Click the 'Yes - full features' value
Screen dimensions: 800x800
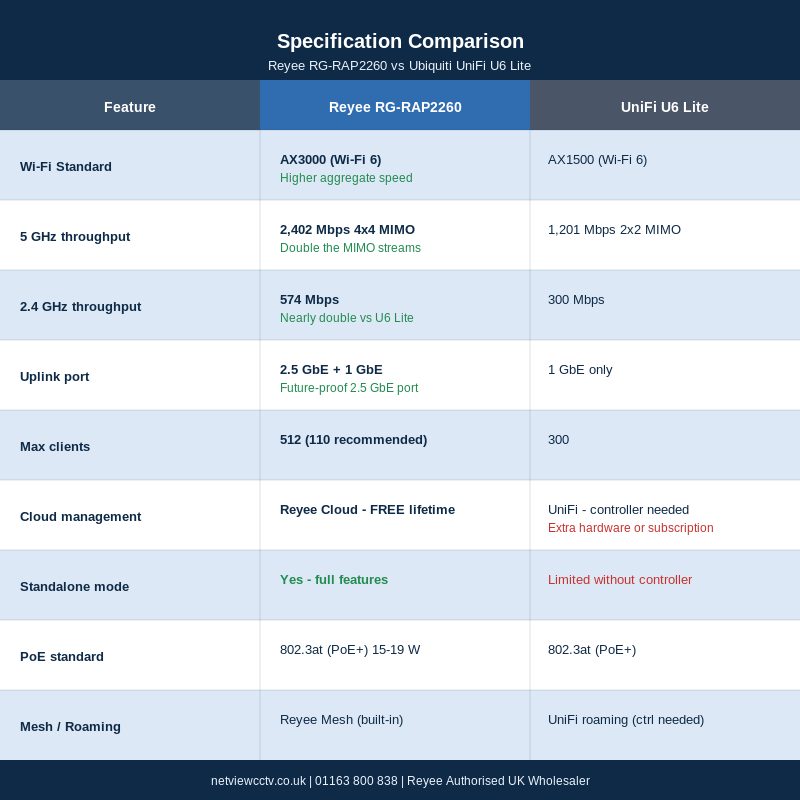coord(334,580)
